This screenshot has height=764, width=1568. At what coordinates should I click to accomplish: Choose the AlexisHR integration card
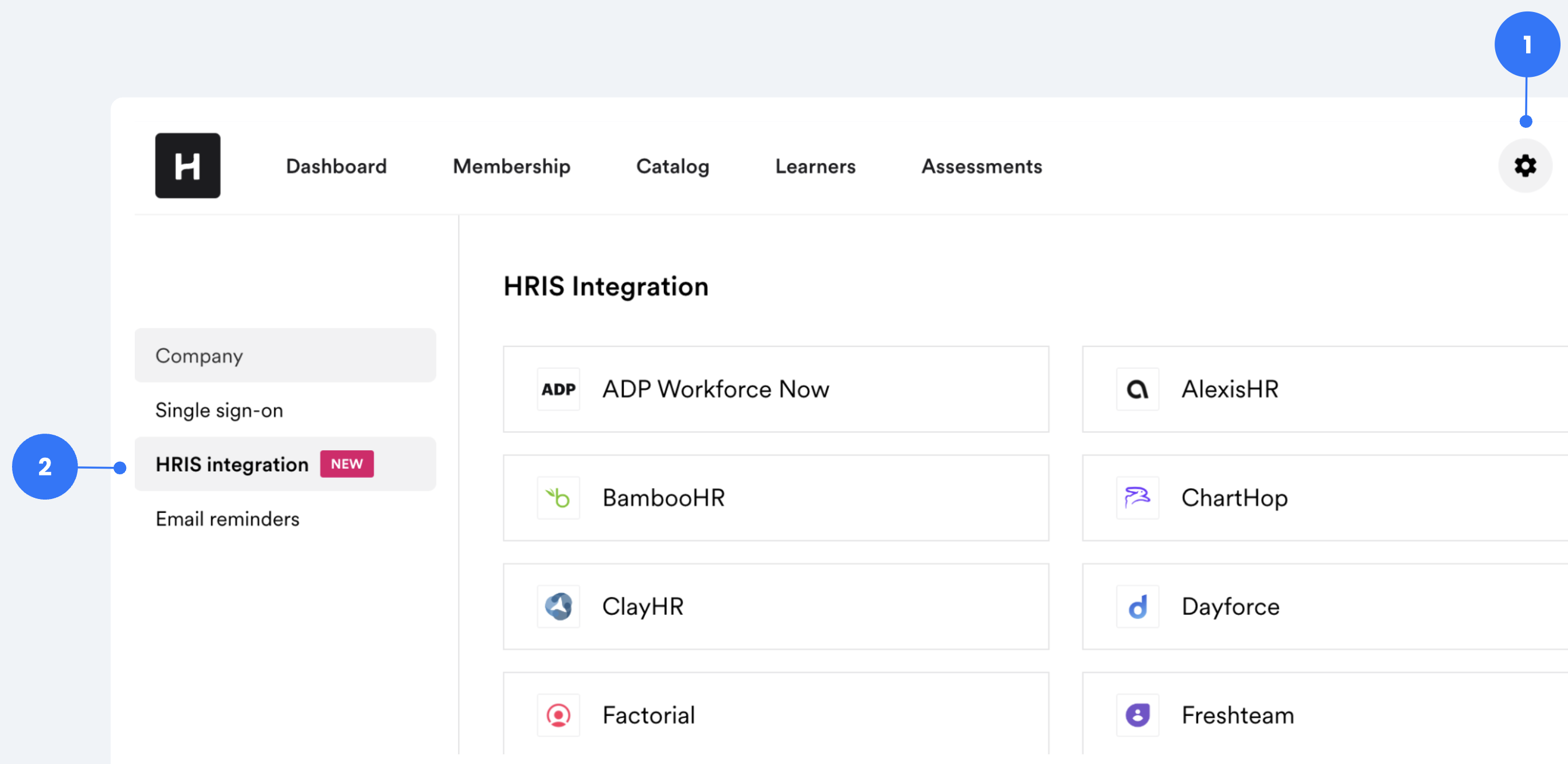[x=1324, y=389]
